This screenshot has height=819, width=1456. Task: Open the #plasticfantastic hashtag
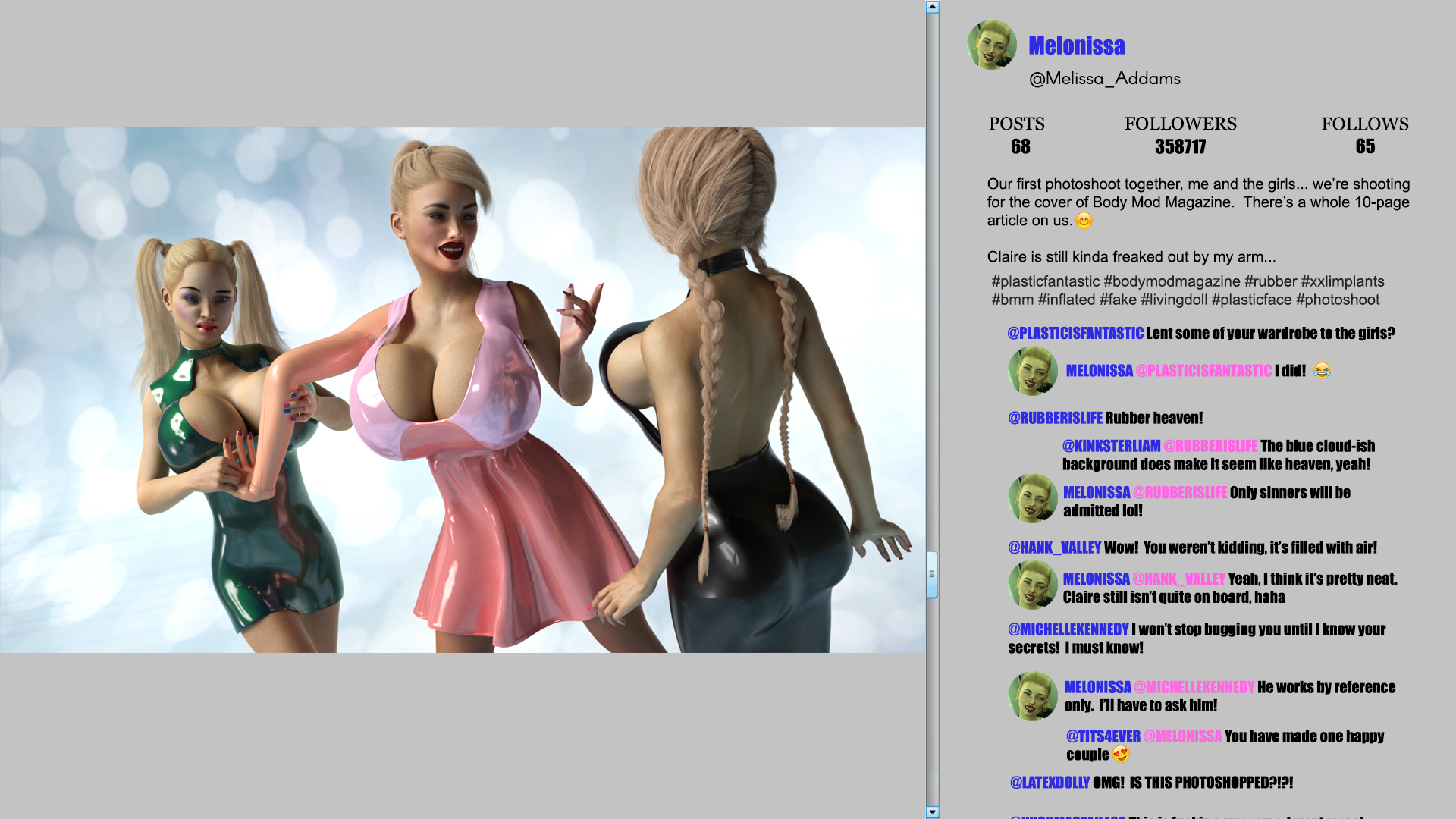(x=1045, y=281)
